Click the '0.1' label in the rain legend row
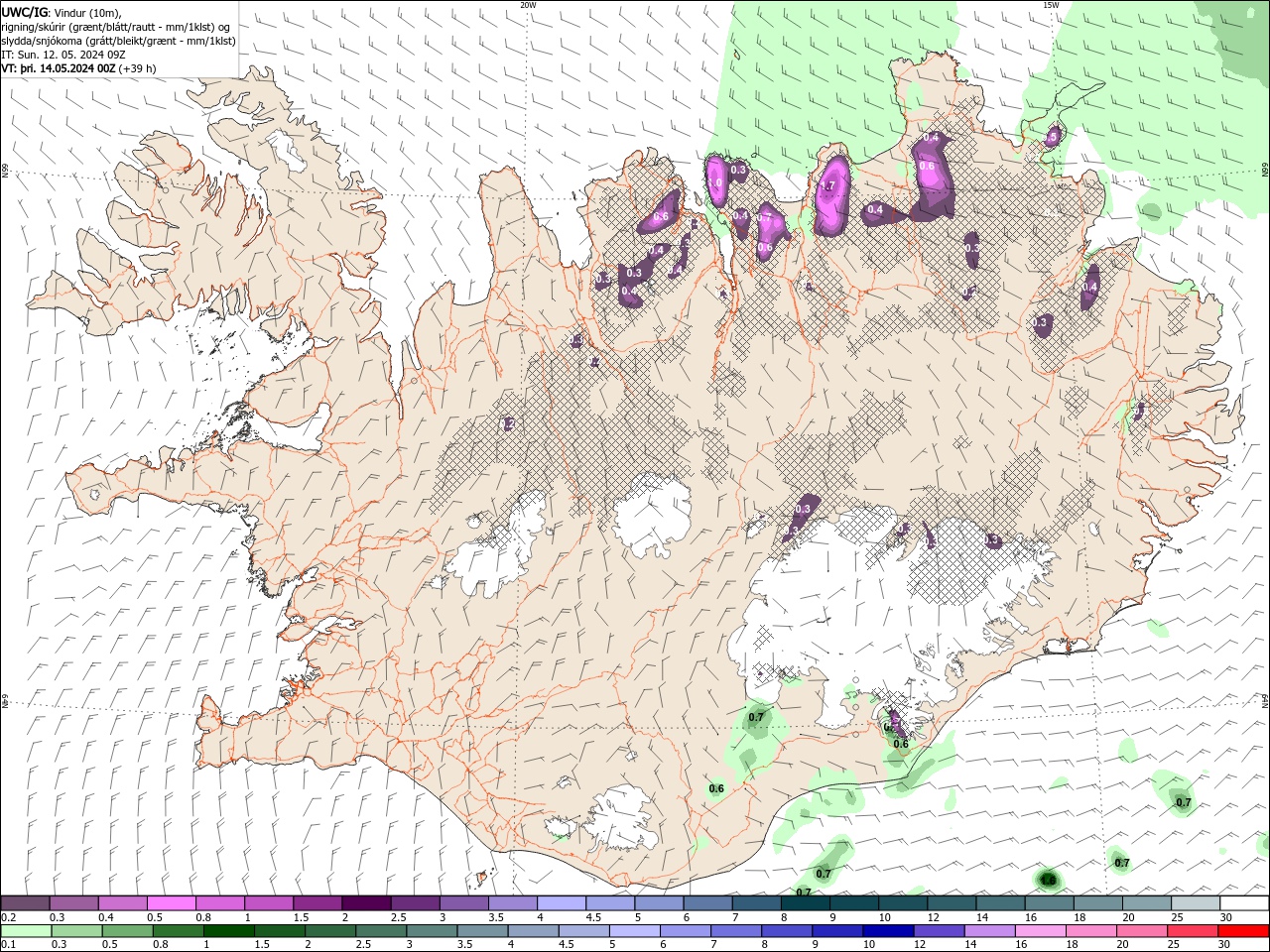This screenshot has width=1270, height=952. [9, 944]
